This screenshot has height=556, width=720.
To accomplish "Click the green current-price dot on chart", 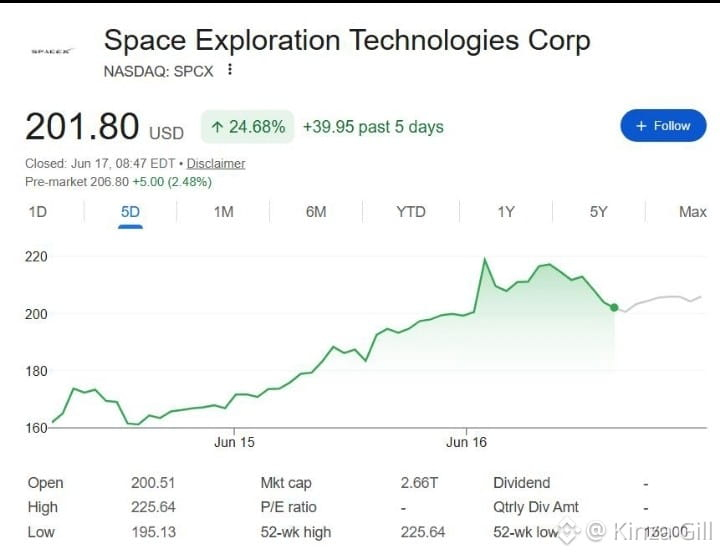I will [x=614, y=308].
